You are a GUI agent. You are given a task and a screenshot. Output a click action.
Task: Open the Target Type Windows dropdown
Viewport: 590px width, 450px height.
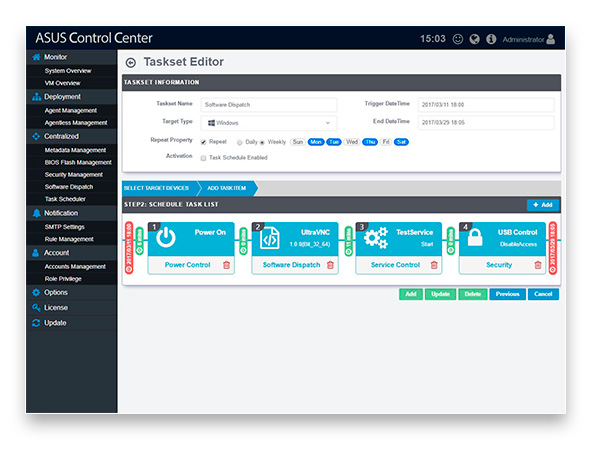[269, 123]
